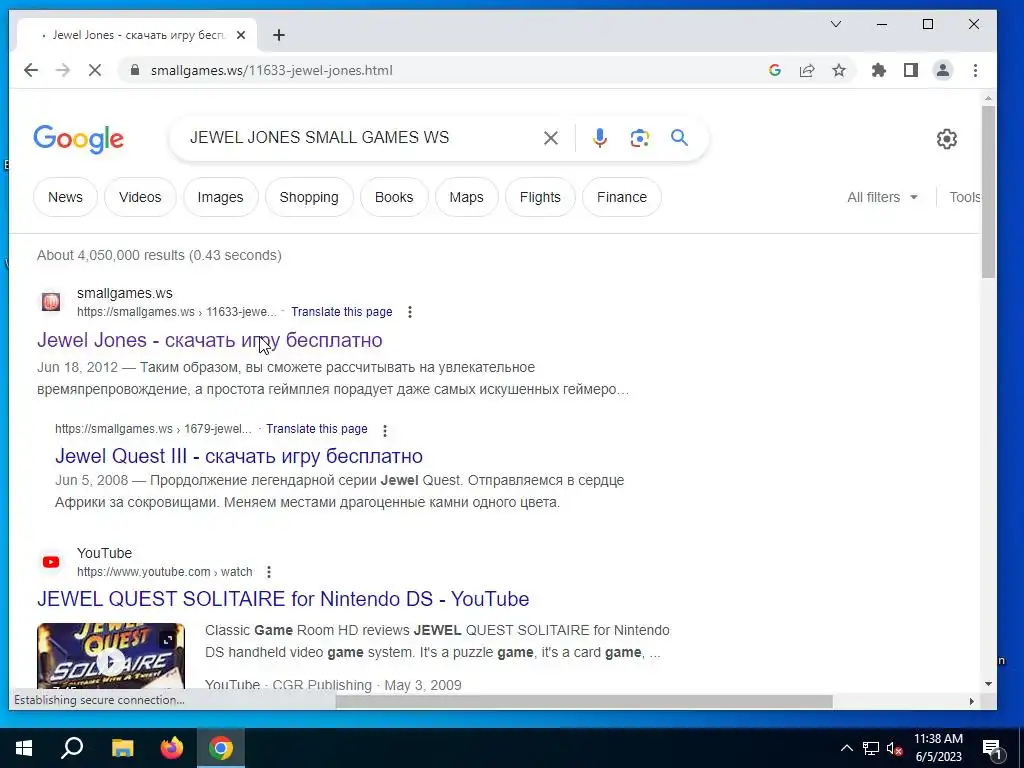The image size is (1024, 768).
Task: Open the network tray icon
Action: [871, 748]
